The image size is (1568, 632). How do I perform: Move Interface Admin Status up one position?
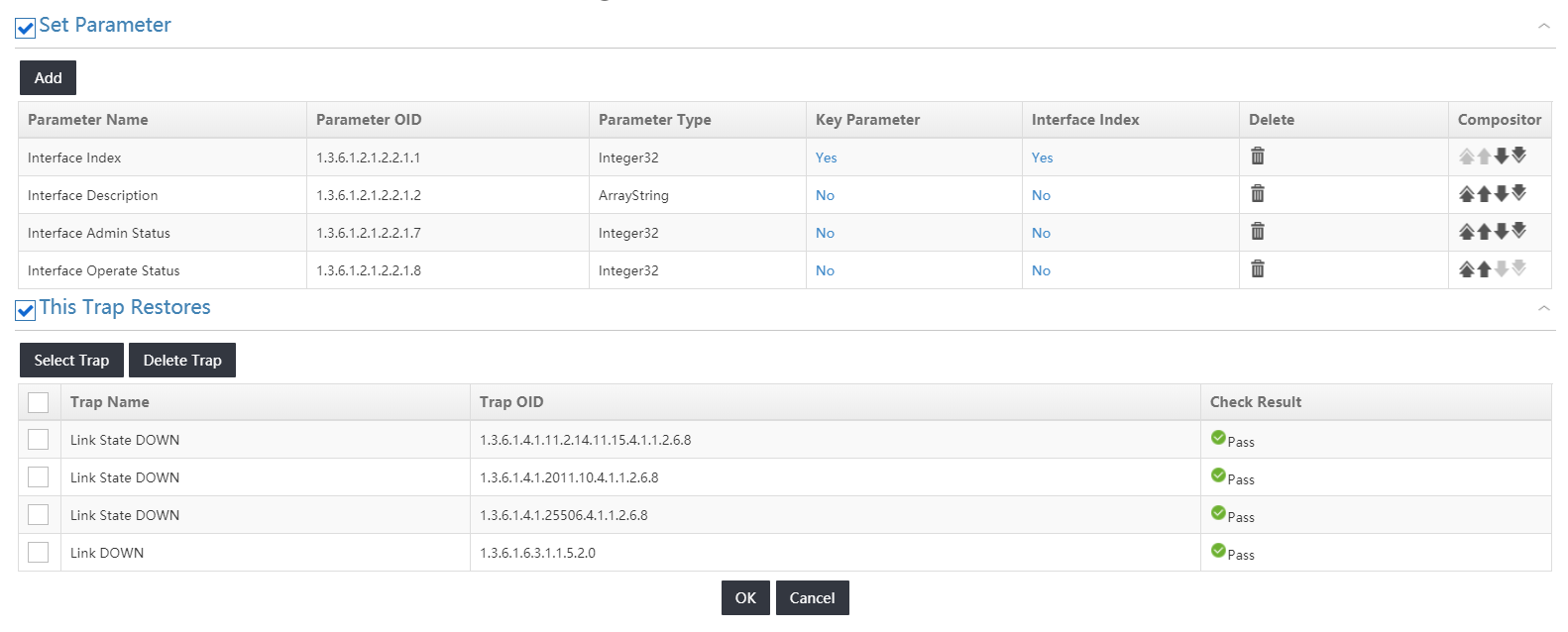(1484, 231)
